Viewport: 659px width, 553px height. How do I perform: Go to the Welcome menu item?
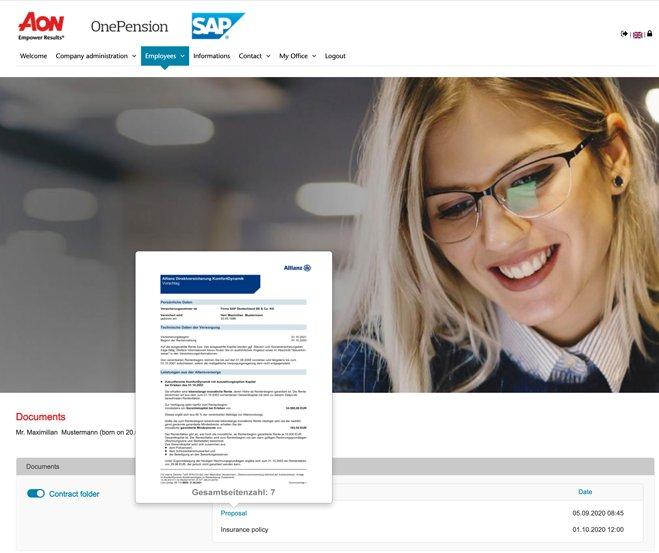pyautogui.click(x=34, y=56)
